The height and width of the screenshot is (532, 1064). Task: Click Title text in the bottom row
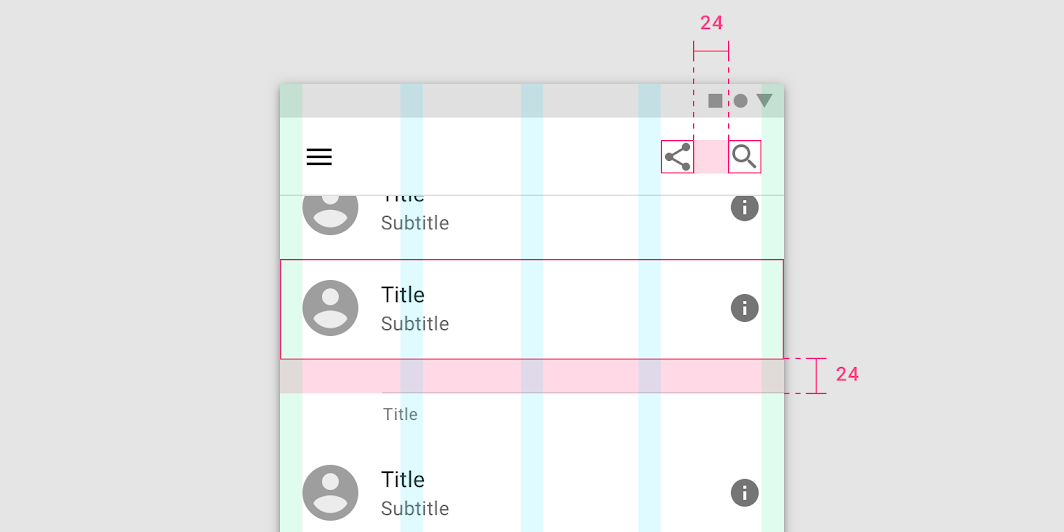(402, 479)
